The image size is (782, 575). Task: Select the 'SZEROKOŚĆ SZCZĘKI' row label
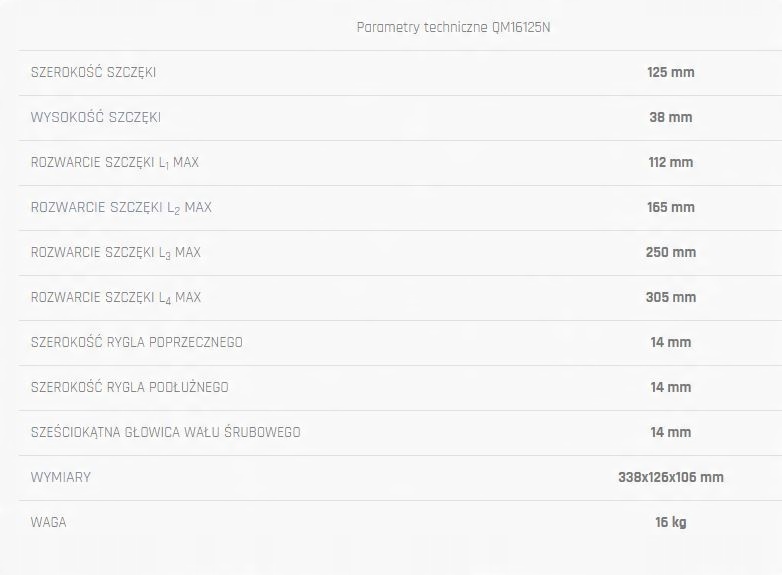[93, 72]
